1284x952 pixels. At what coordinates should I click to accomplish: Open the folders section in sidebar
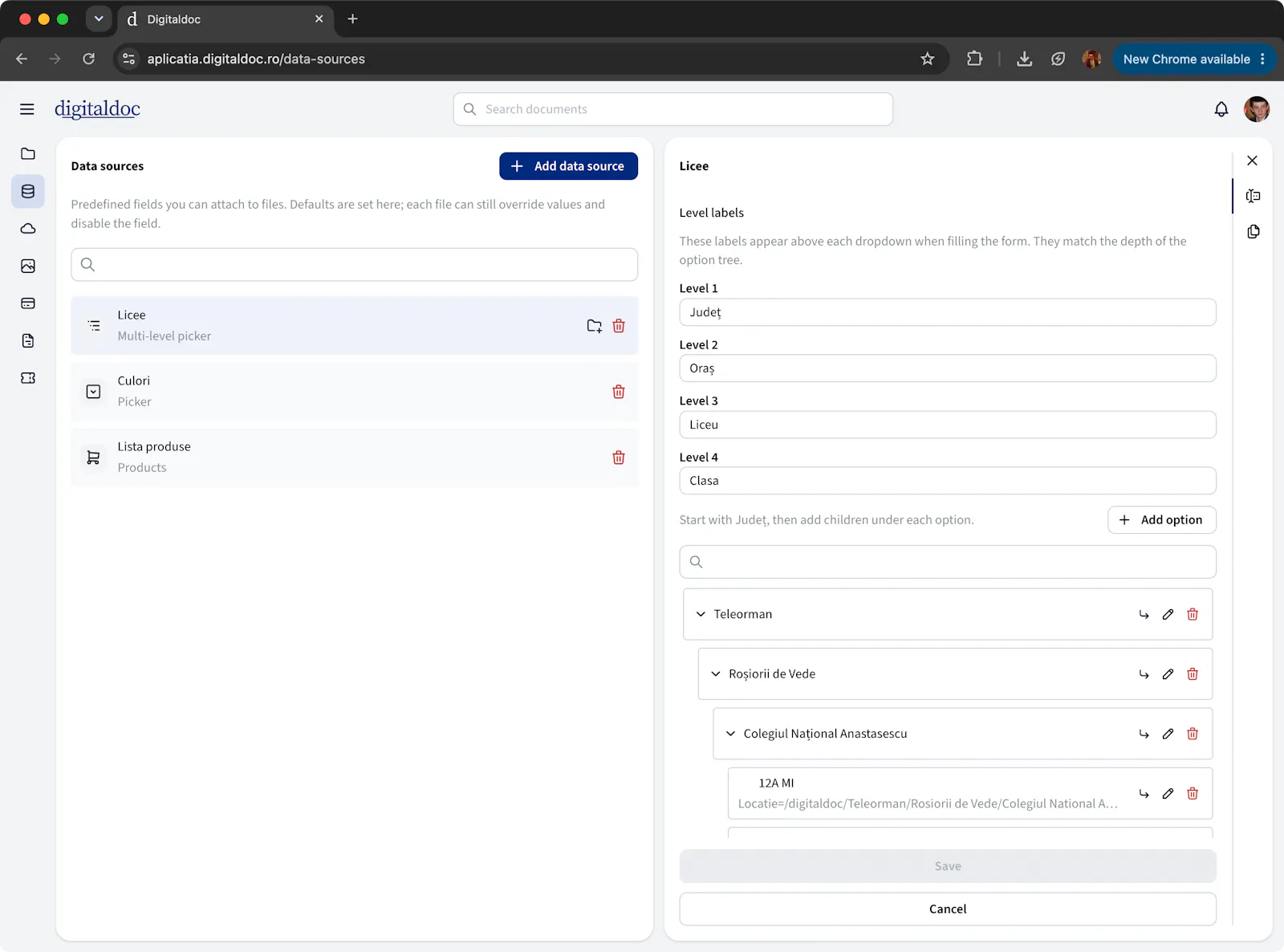pos(28,153)
